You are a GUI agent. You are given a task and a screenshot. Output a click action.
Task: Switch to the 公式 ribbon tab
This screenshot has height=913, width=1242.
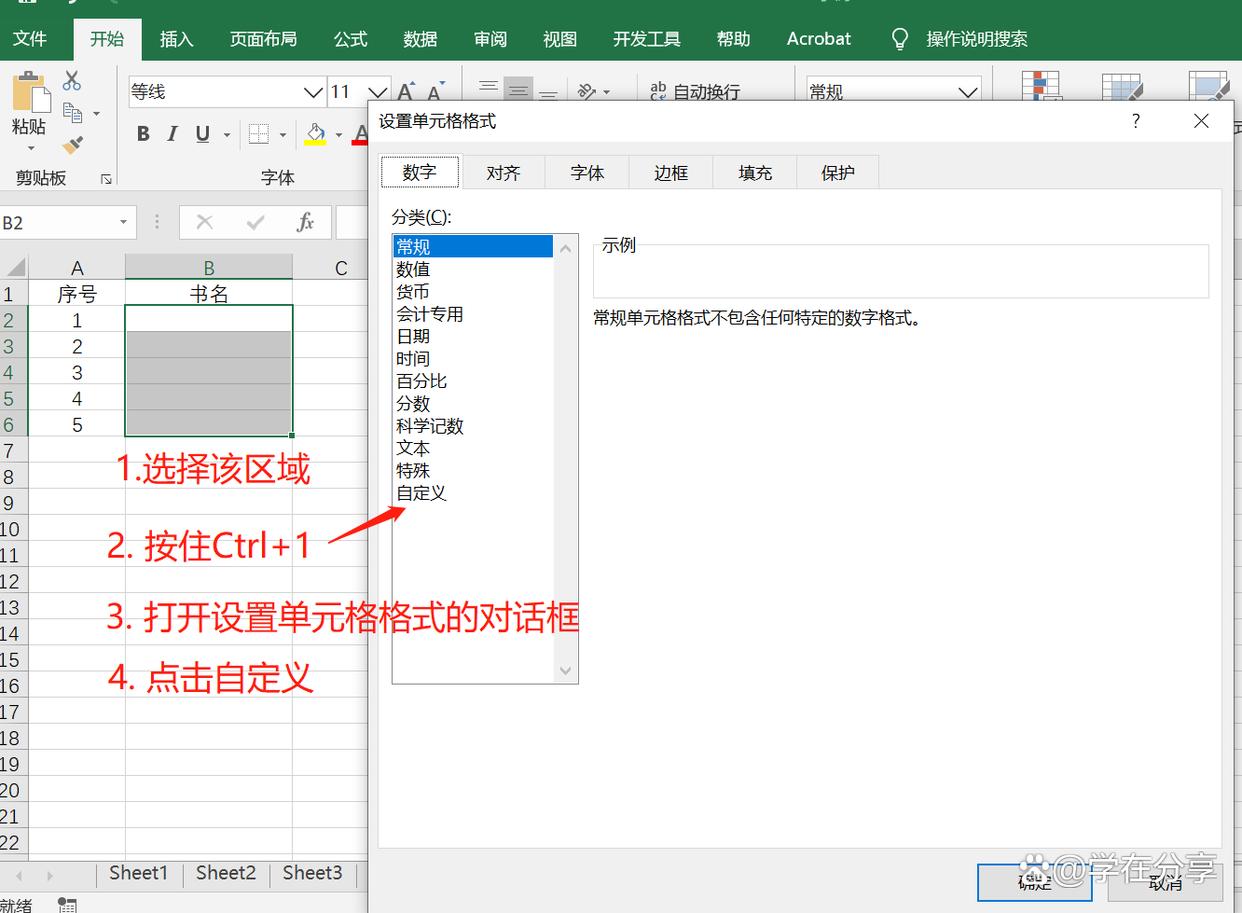click(350, 39)
